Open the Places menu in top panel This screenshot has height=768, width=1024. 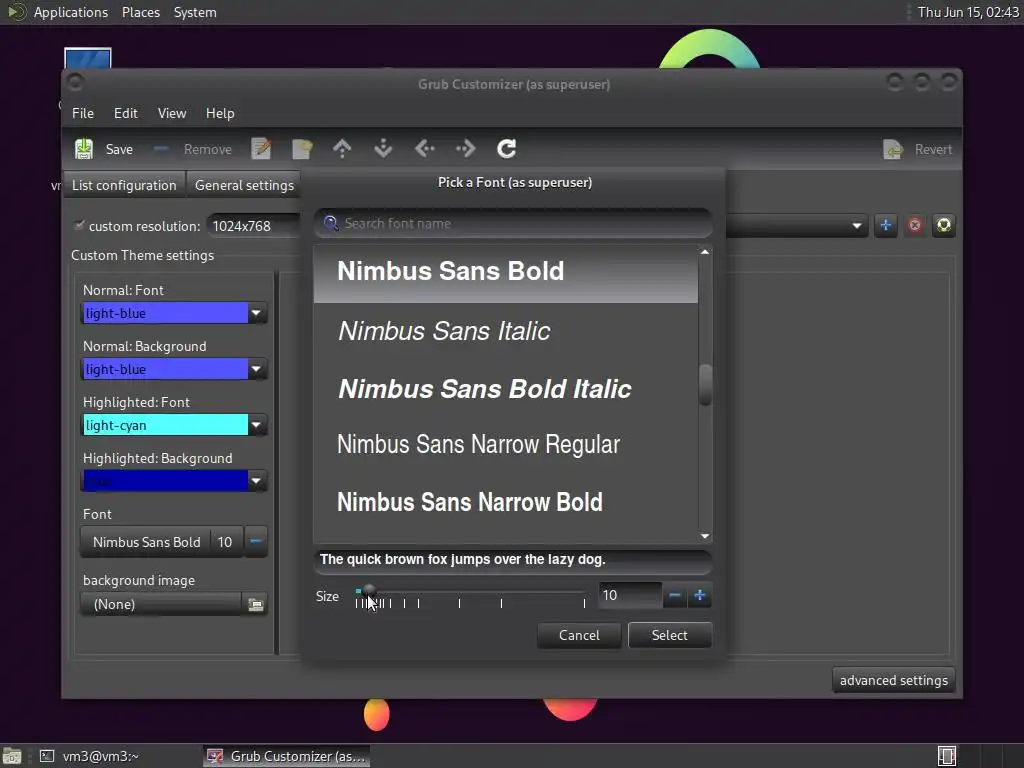click(140, 12)
